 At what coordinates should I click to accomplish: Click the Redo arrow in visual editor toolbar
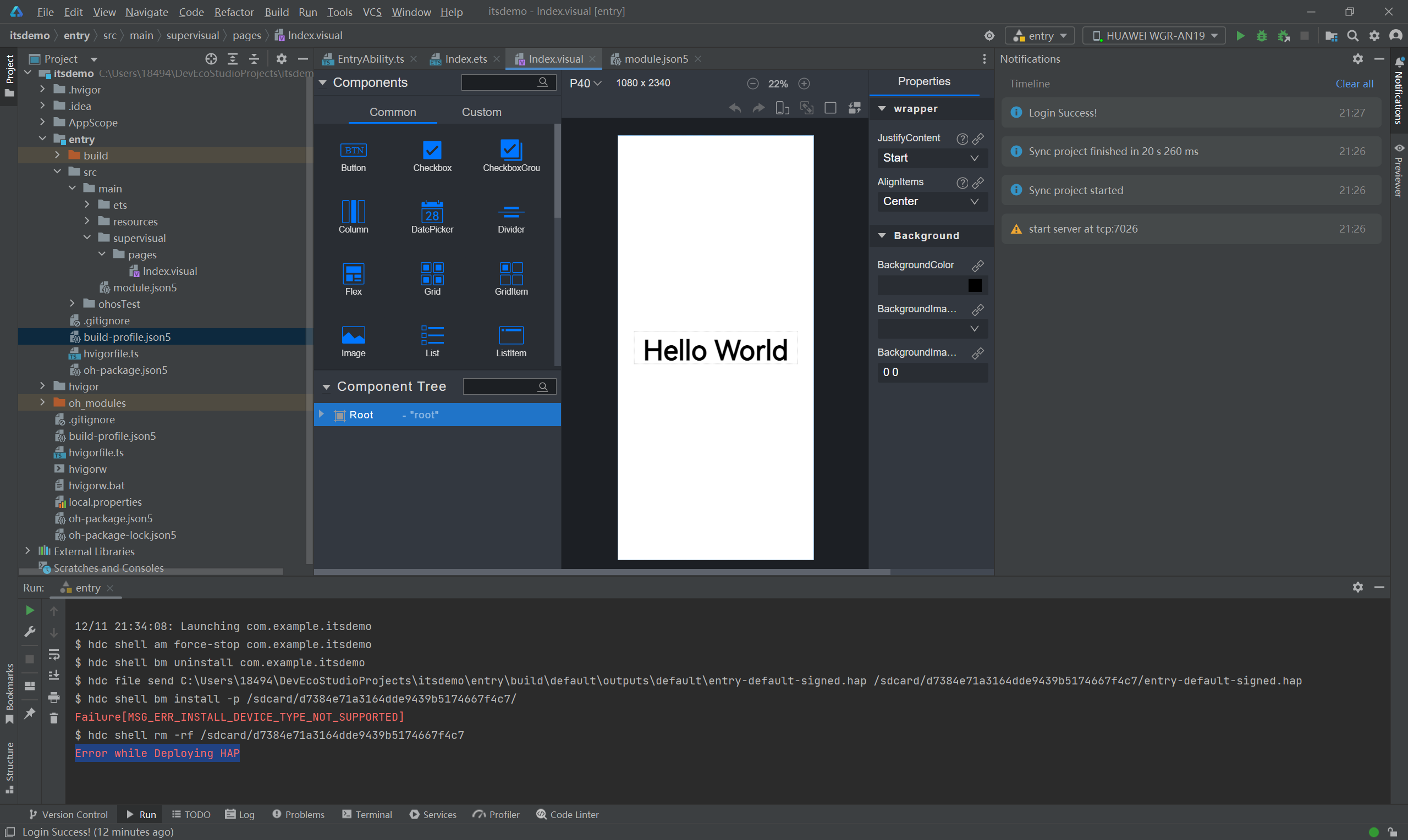pos(758,108)
